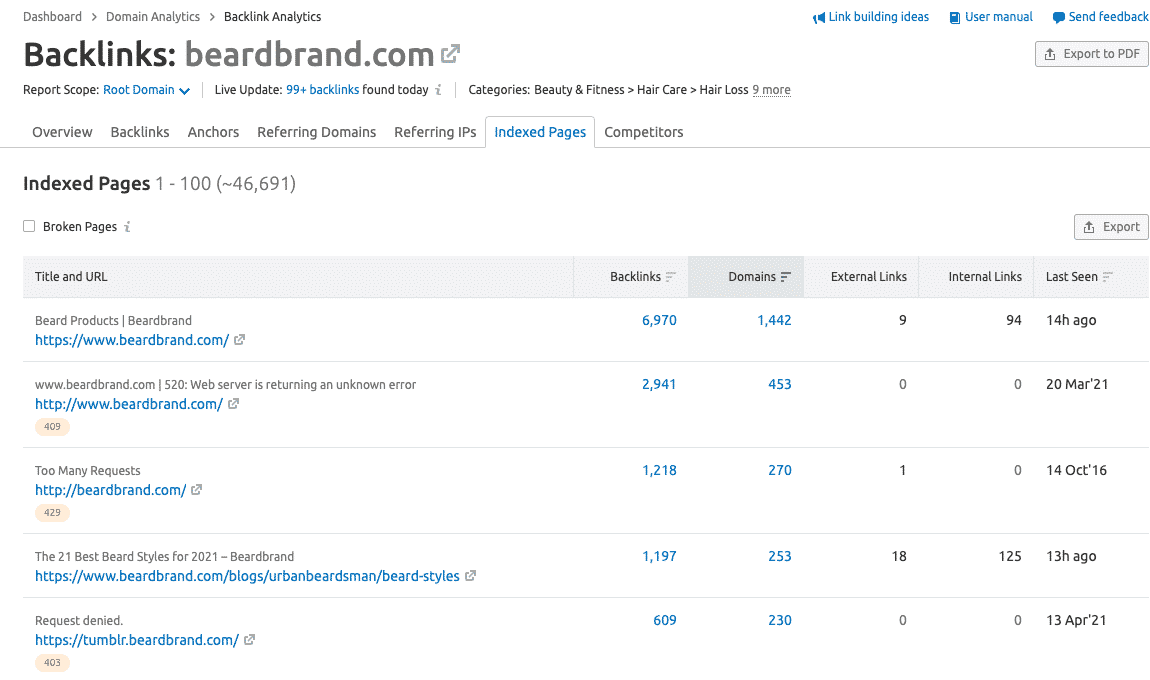Click info icon beside Broken Pages
This screenshot has width=1150, height=680.
[x=127, y=227]
